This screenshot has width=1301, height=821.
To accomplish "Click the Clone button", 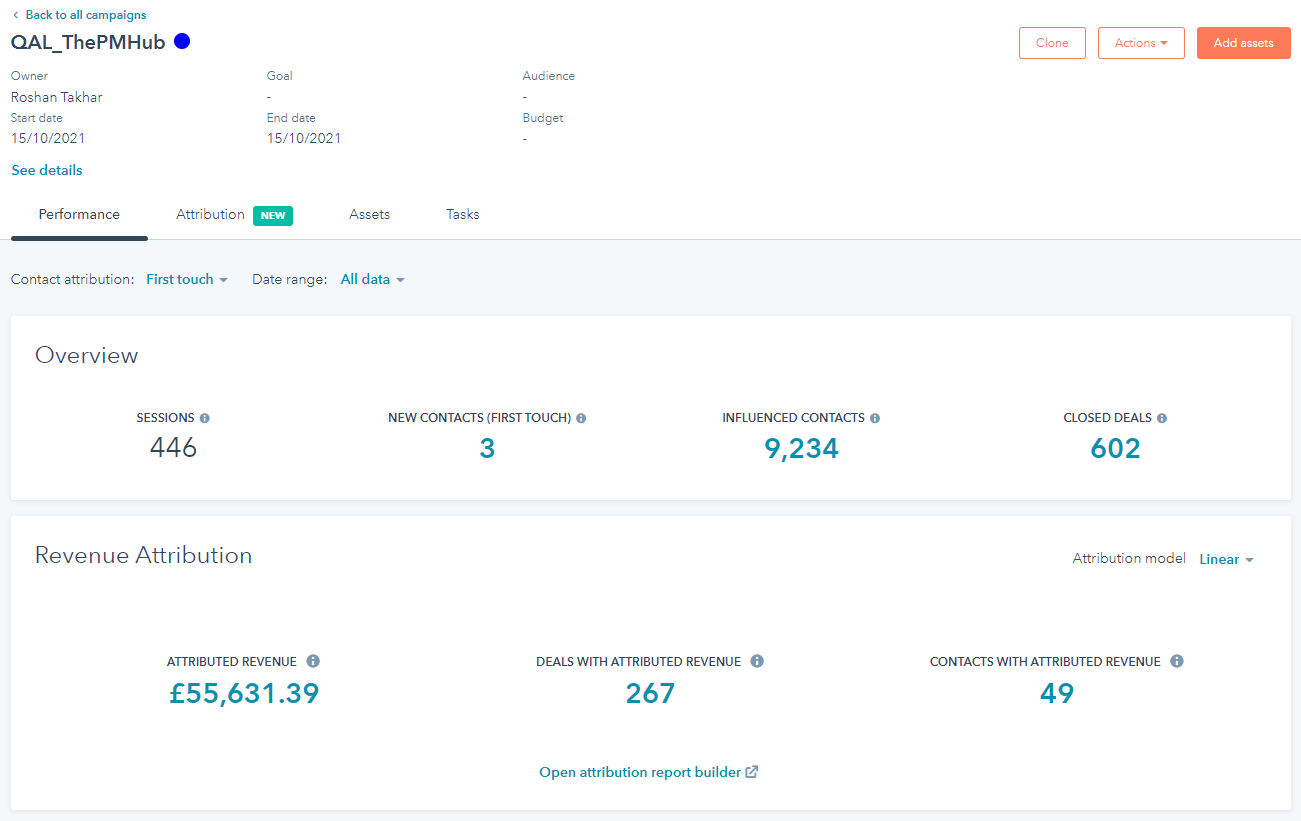I will point(1052,43).
